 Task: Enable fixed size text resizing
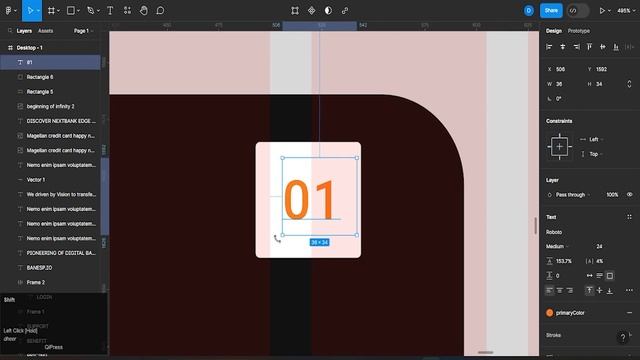tap(610, 276)
